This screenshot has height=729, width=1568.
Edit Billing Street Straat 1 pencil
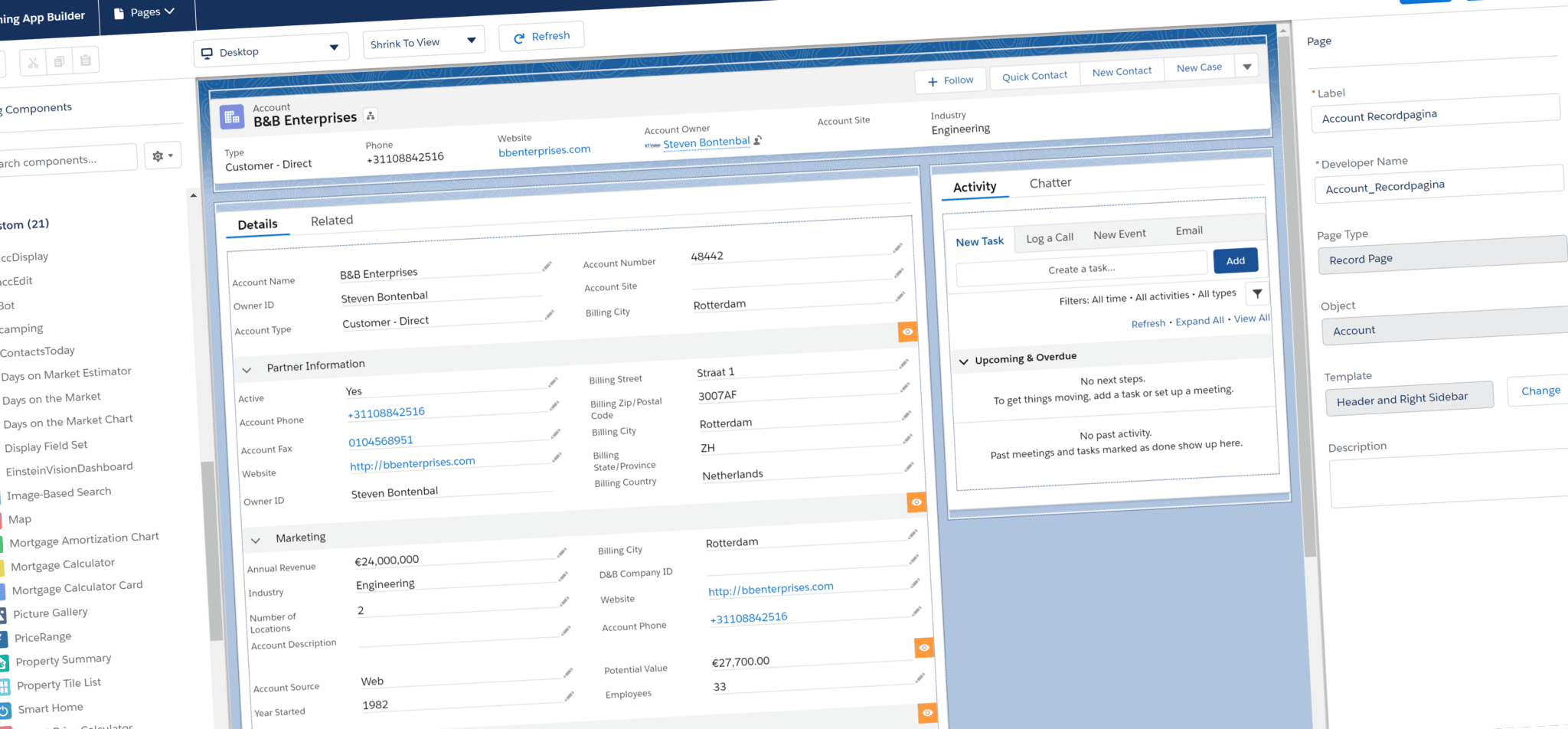[x=903, y=364]
